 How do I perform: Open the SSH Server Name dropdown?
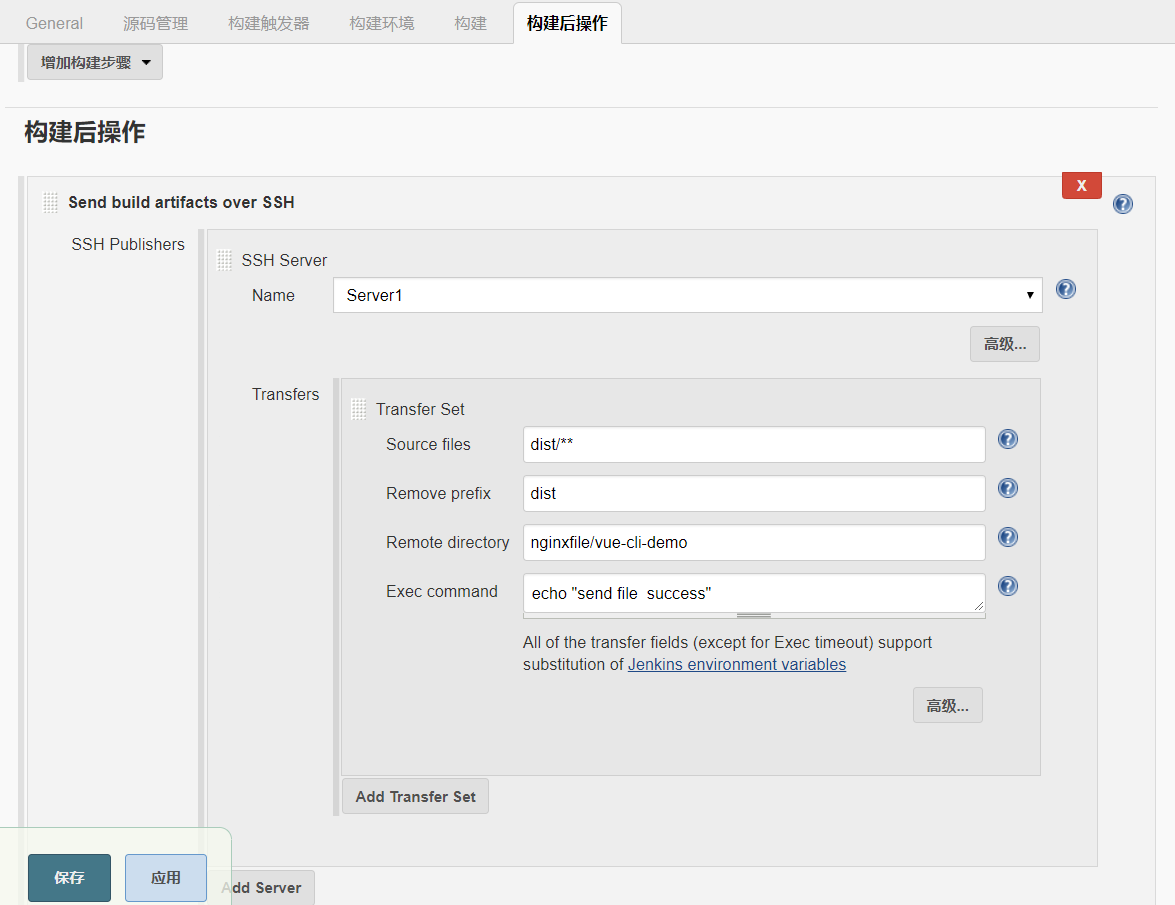click(x=687, y=295)
